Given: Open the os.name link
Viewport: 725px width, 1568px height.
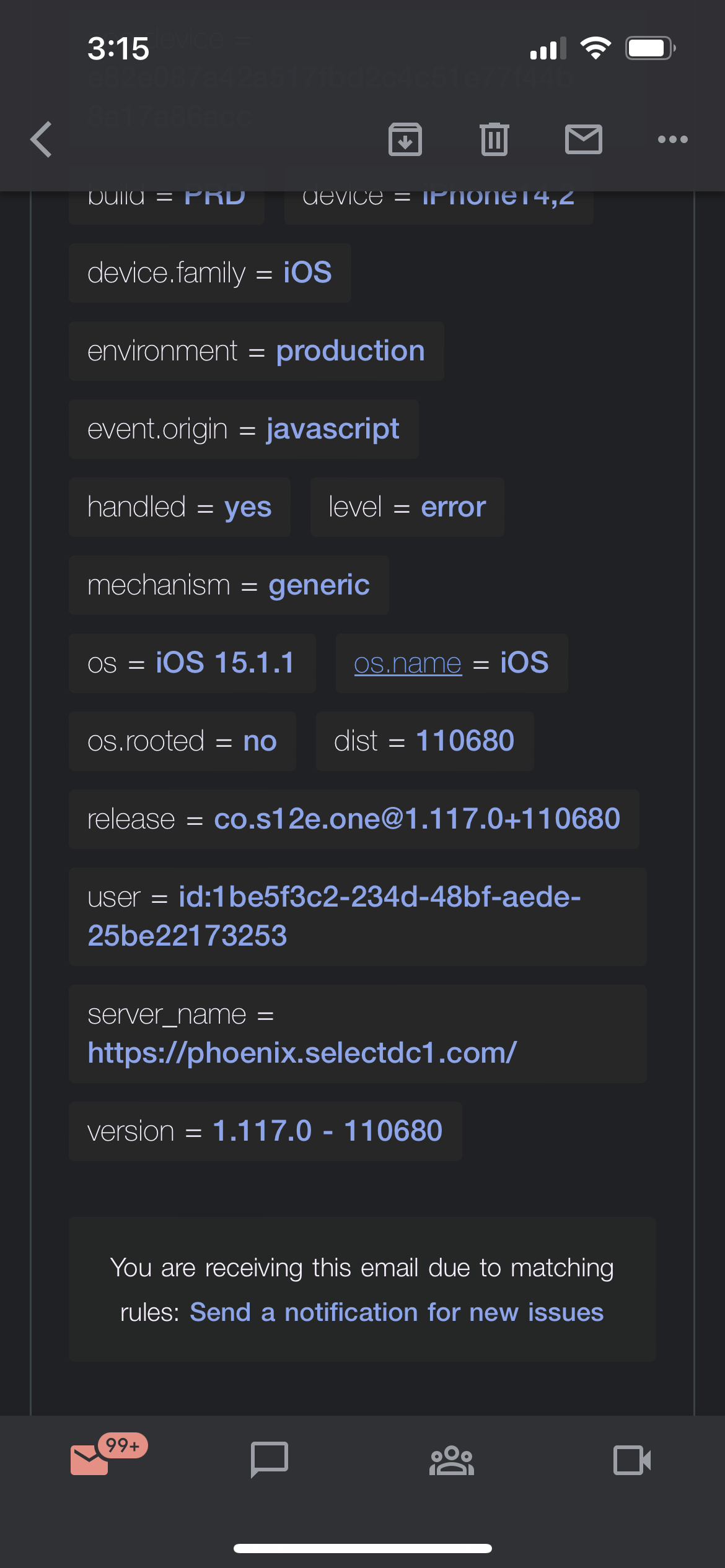Looking at the screenshot, I should 408,663.
